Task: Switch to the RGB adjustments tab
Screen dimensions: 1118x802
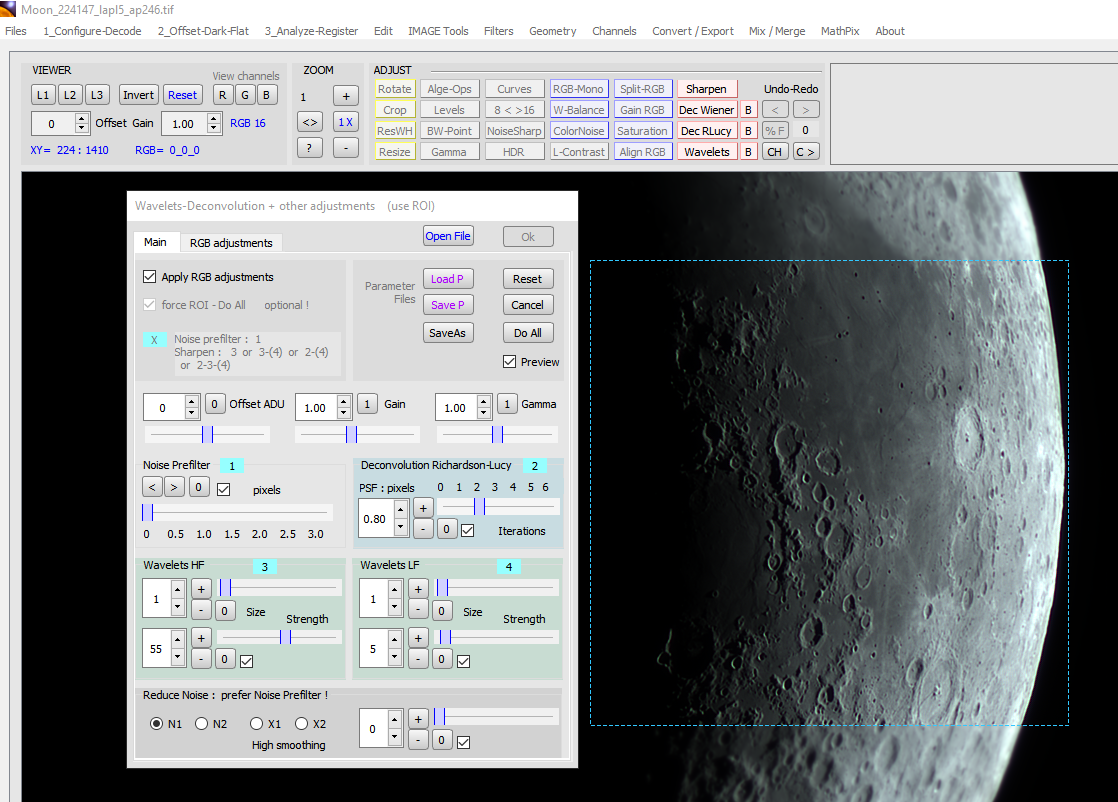Action: (x=231, y=243)
